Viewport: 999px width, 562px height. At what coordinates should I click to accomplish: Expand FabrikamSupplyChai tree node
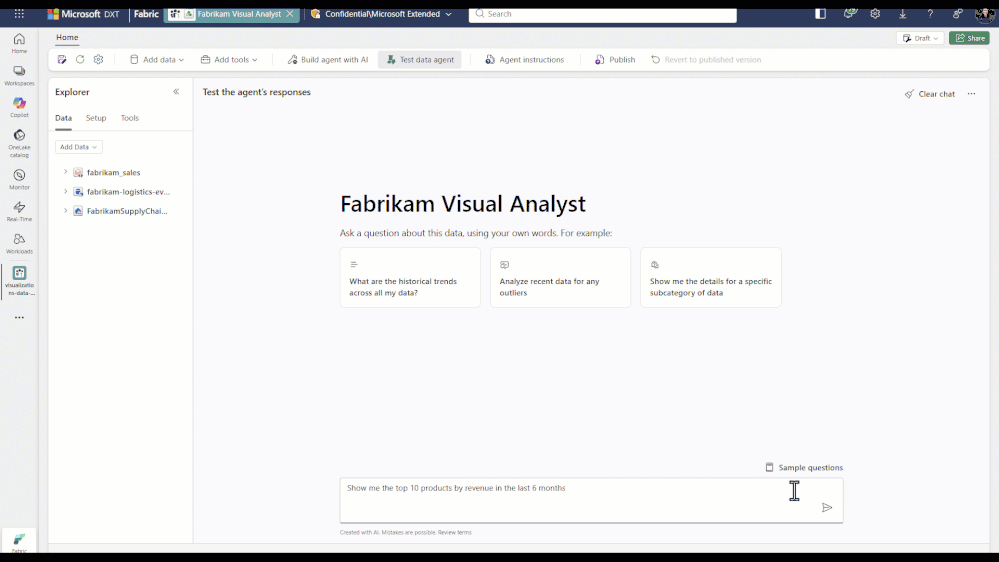(x=65, y=210)
